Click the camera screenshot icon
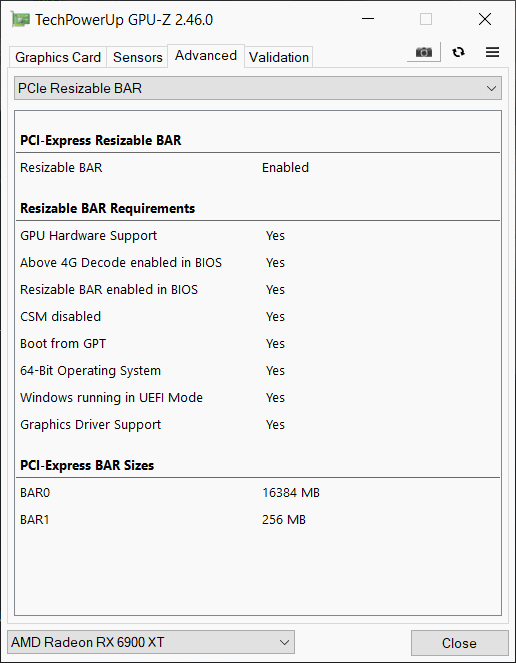Screen dimensions: 516x663 pos(424,52)
